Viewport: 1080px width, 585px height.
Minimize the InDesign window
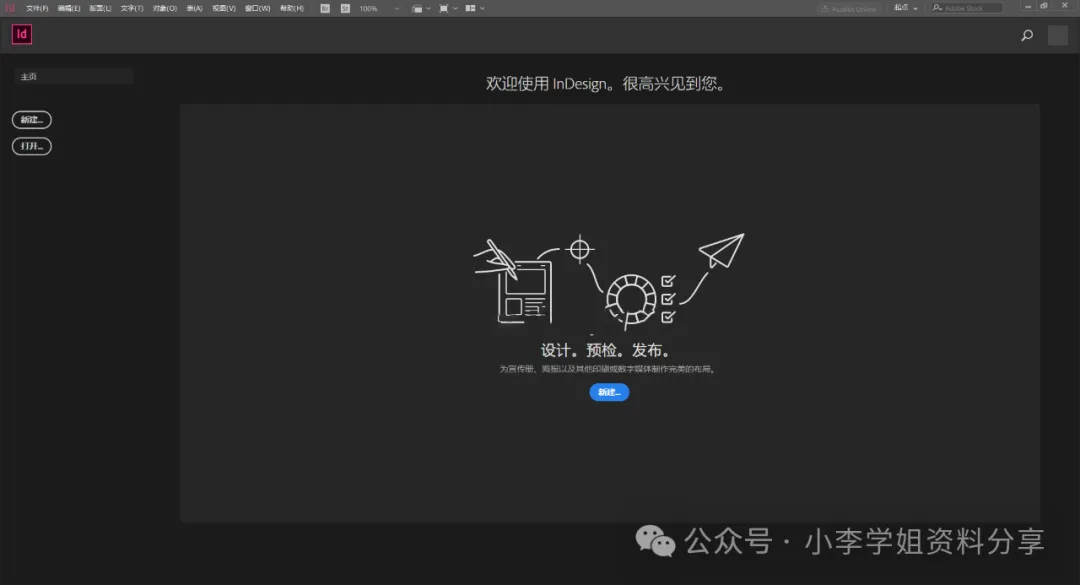pos(1028,6)
